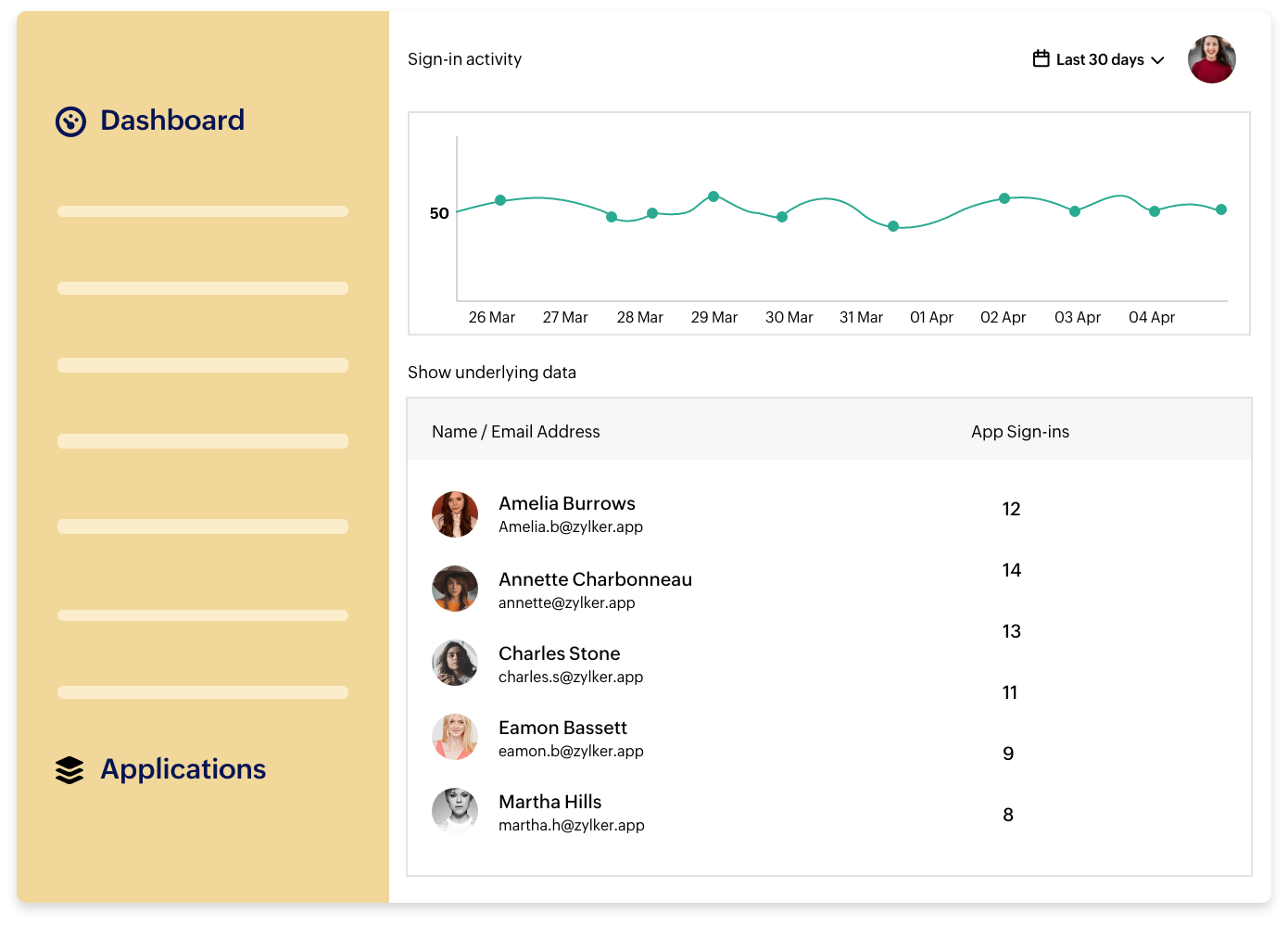Sort by the App Sign-ins column header
The height and width of the screenshot is (925, 1288).
click(1019, 432)
